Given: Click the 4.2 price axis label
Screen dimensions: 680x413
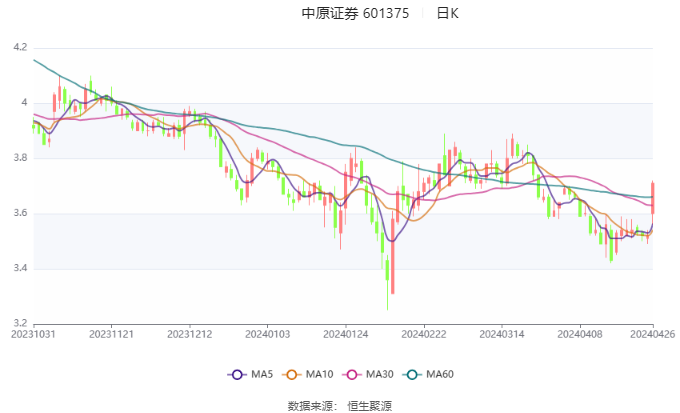Looking at the screenshot, I should coord(20,47).
